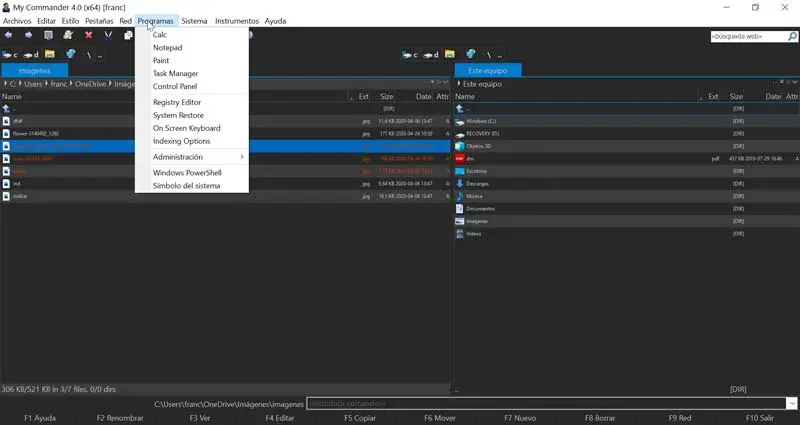Select drive d in left panel

tap(31, 55)
